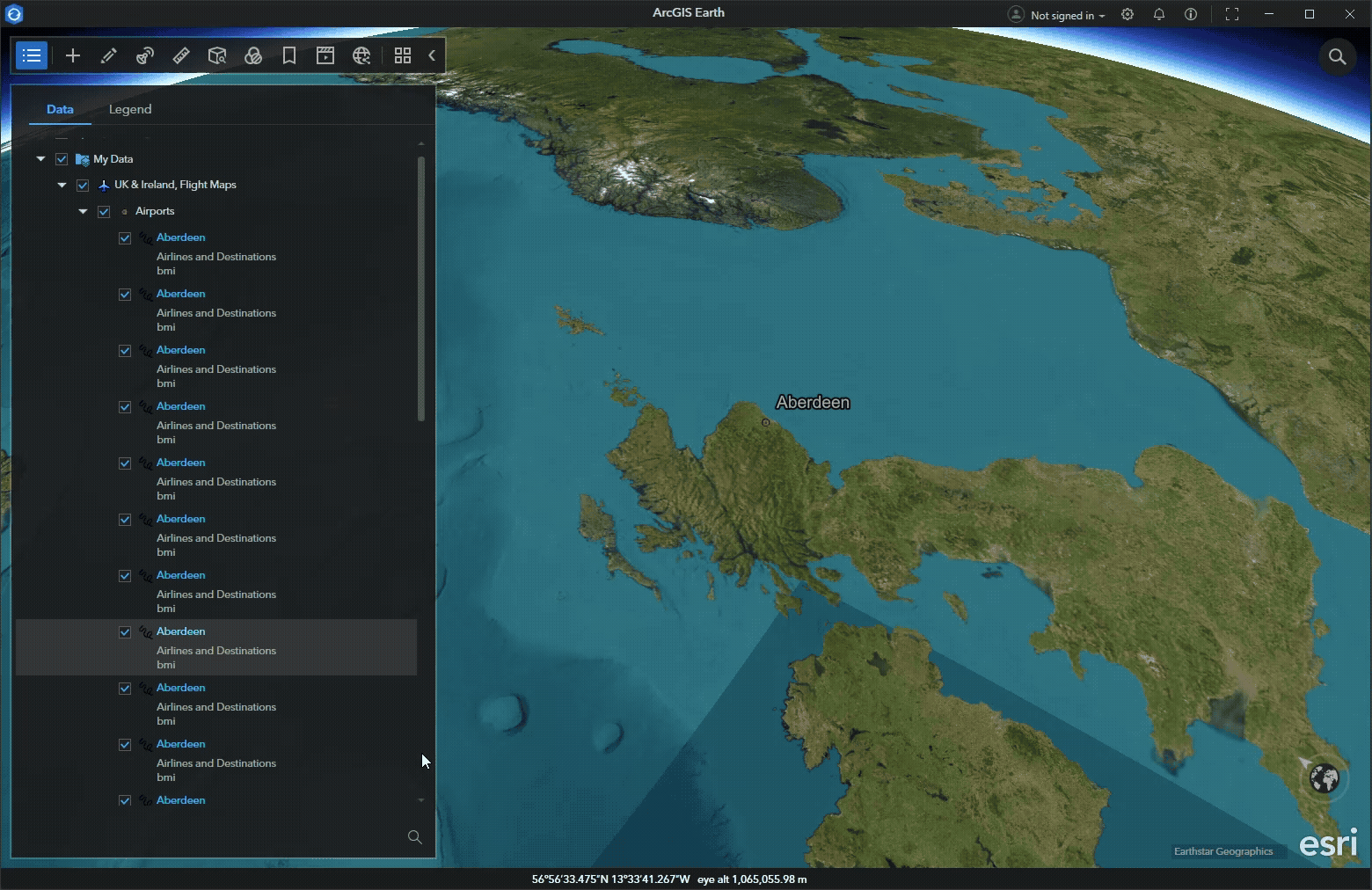Open the notifications bell
Screen dimensions: 1372x890
[x=1159, y=14]
